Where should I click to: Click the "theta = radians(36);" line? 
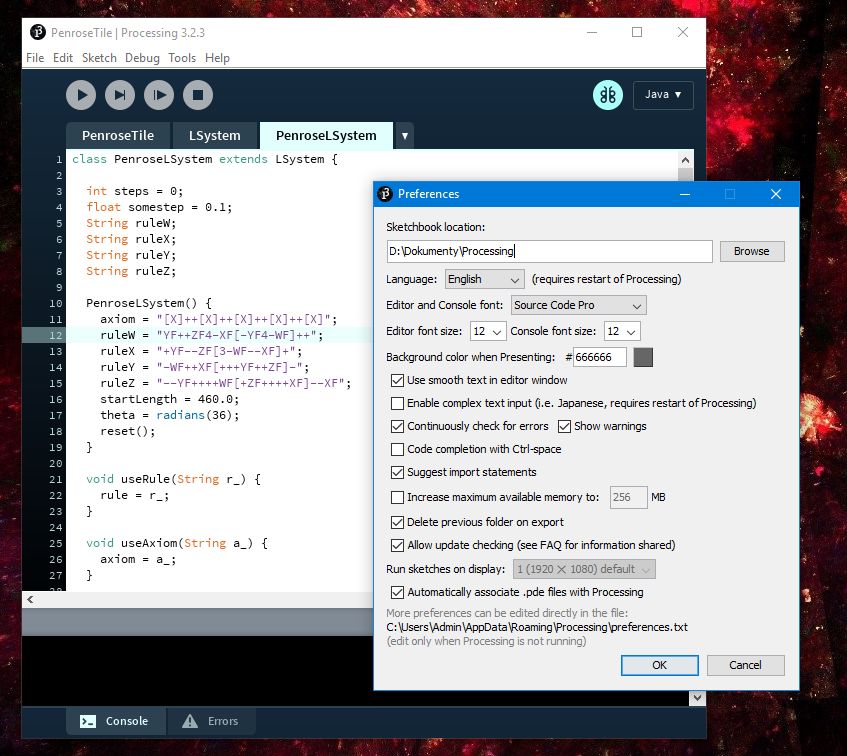169,415
